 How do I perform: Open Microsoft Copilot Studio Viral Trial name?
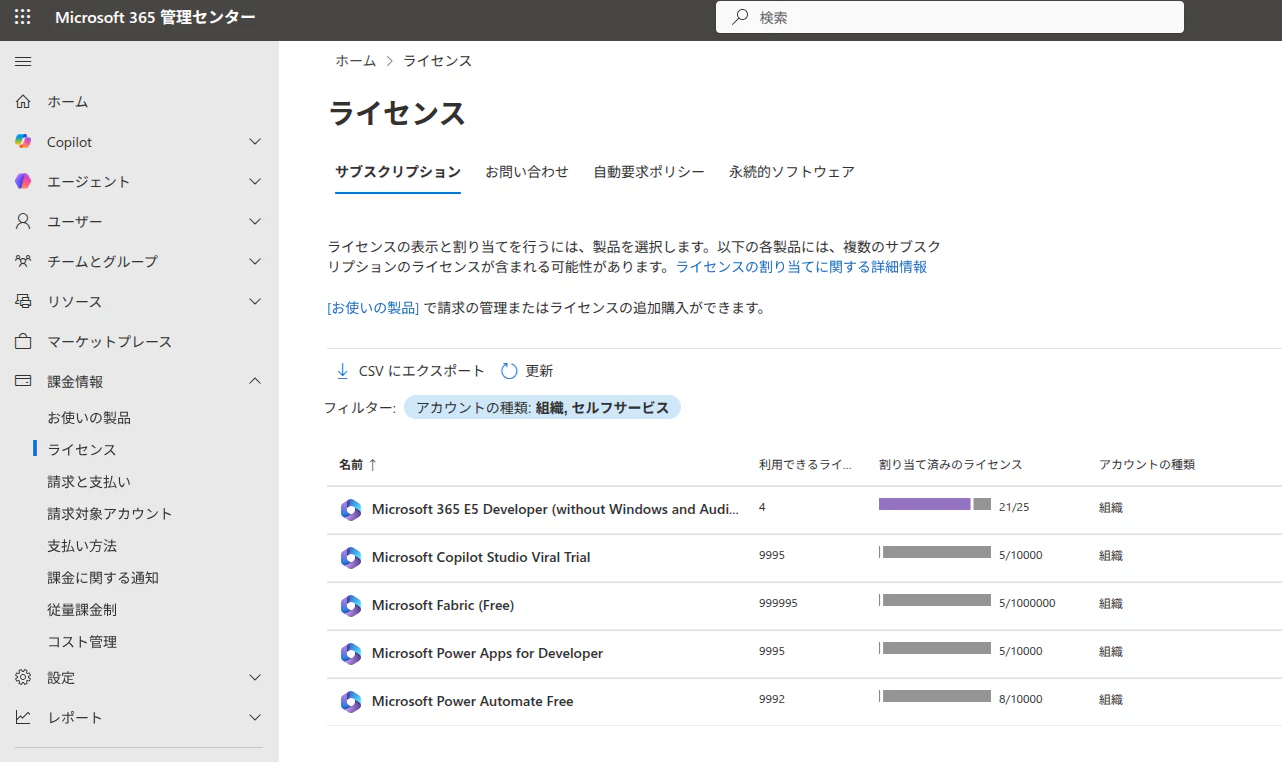[x=481, y=557]
